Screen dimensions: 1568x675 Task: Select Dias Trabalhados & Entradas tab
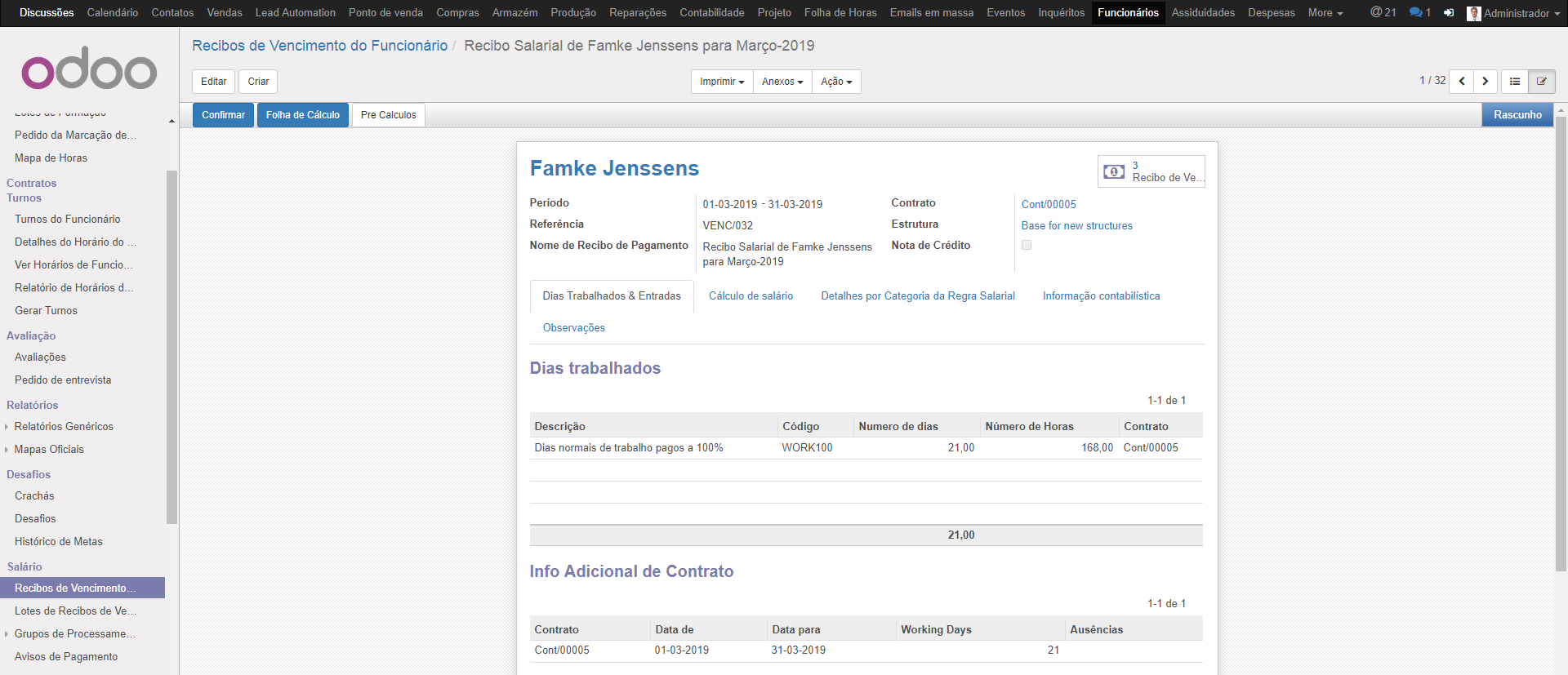coord(612,296)
